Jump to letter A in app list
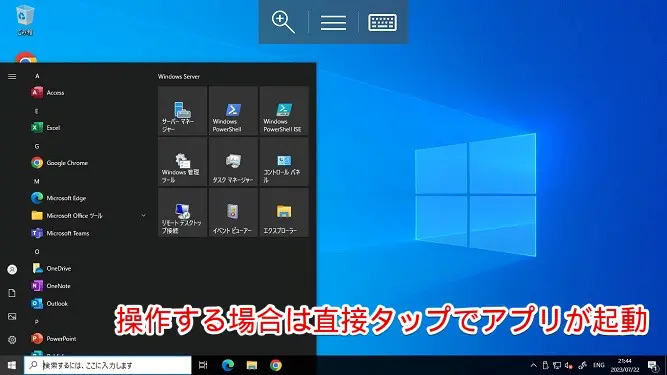This screenshot has width=667, height=375. coord(37,76)
